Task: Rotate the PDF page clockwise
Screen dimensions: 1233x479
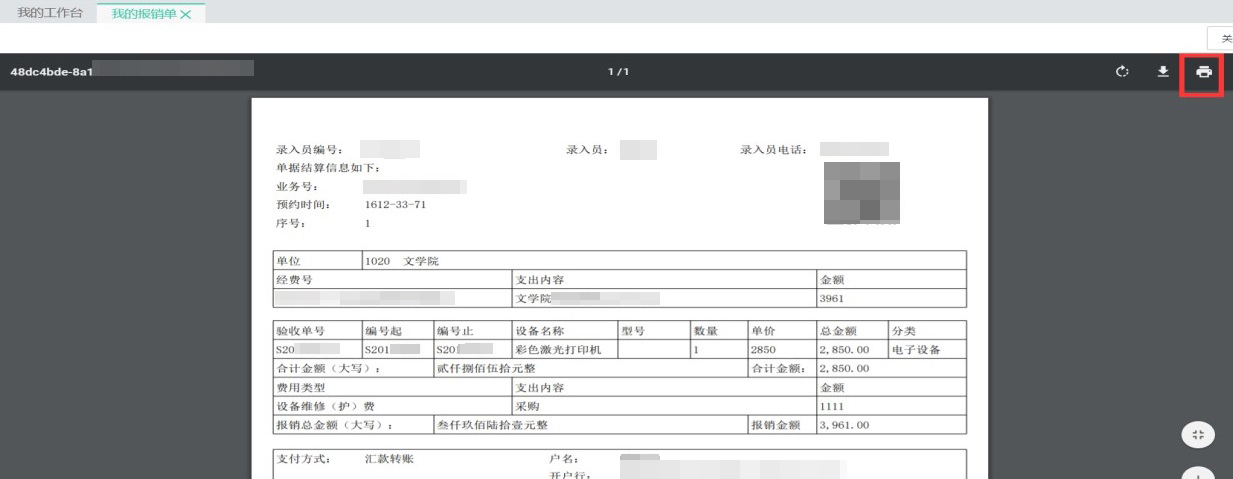Action: coord(1122,72)
